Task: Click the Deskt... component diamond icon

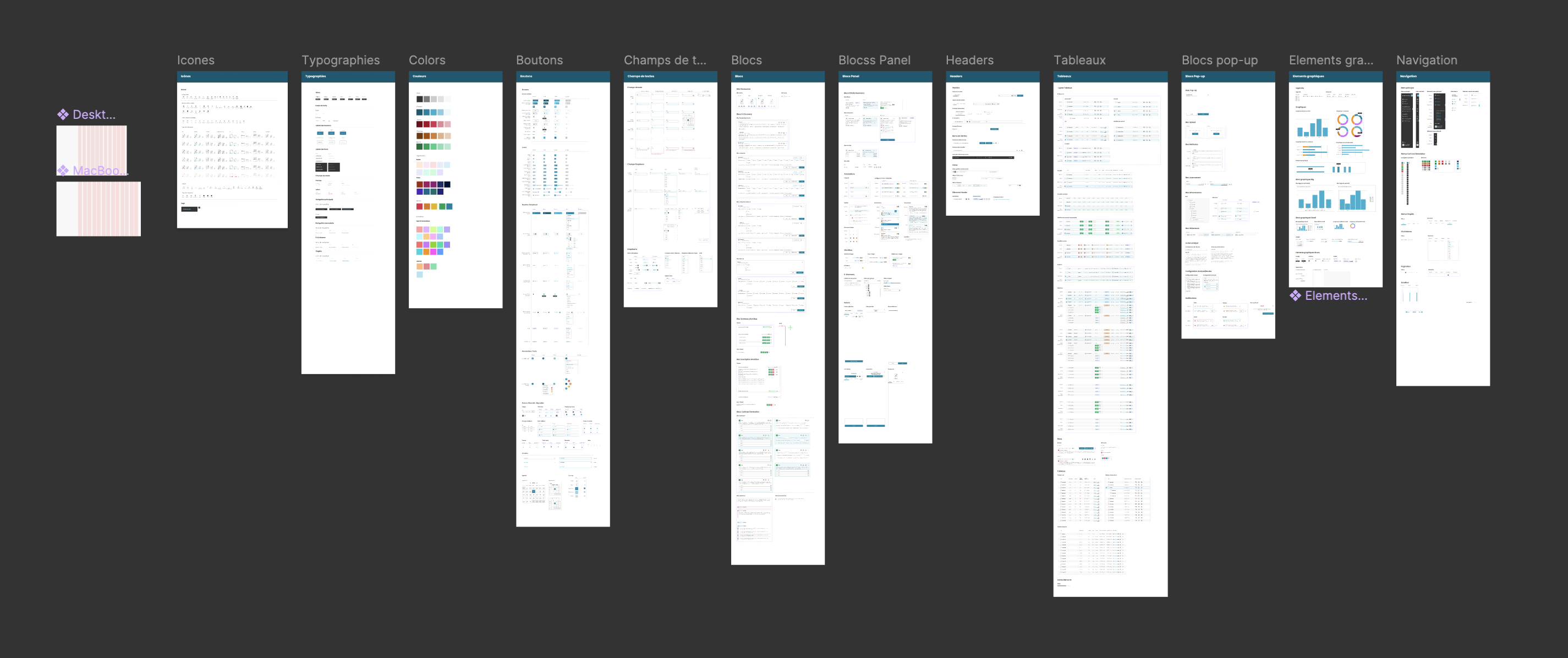Action: (63, 114)
